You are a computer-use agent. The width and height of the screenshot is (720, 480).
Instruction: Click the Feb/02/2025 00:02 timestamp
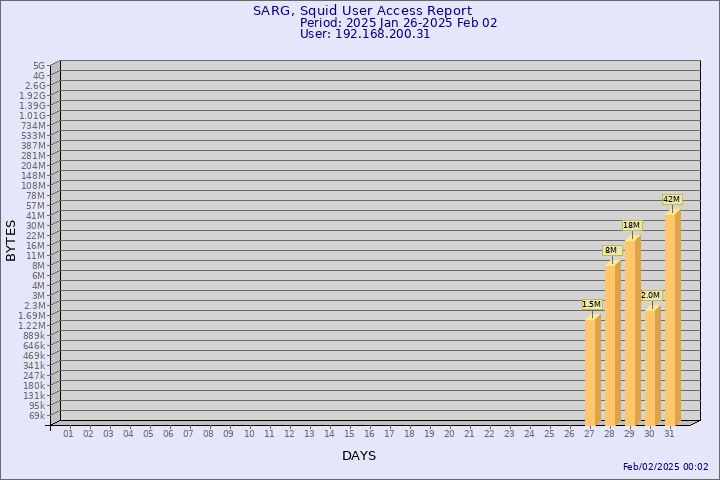[x=665, y=467]
